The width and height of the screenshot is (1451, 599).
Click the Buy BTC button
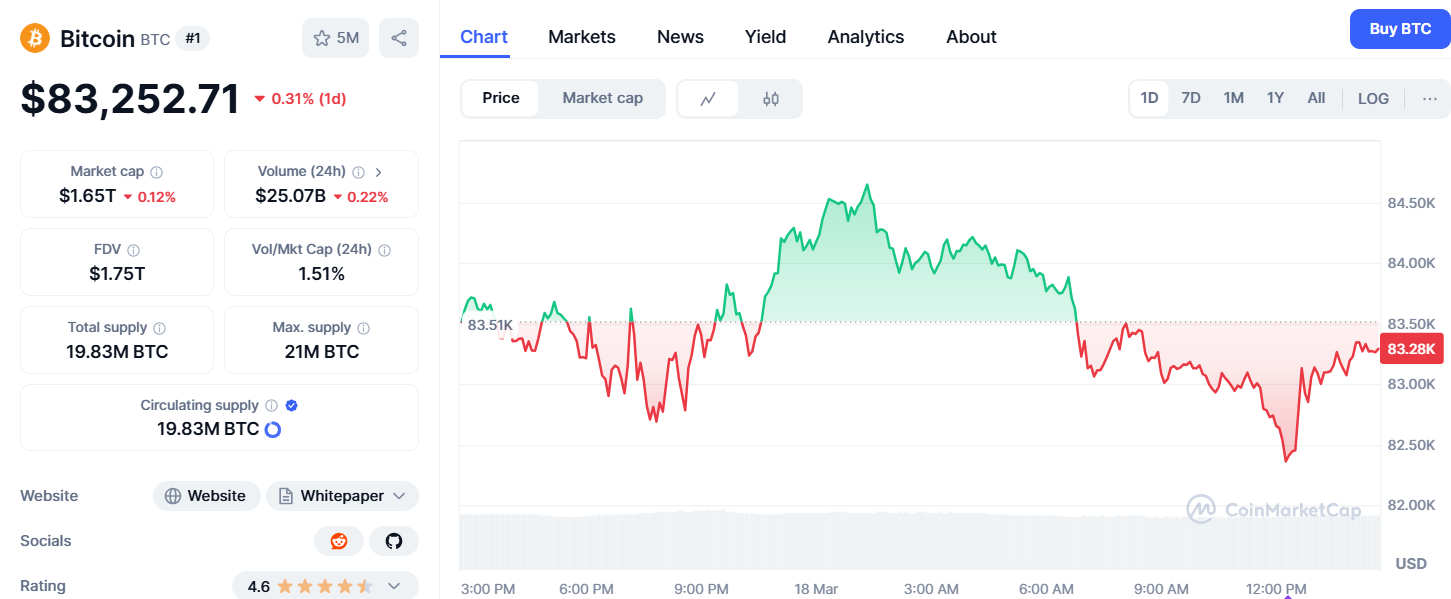(x=1400, y=29)
